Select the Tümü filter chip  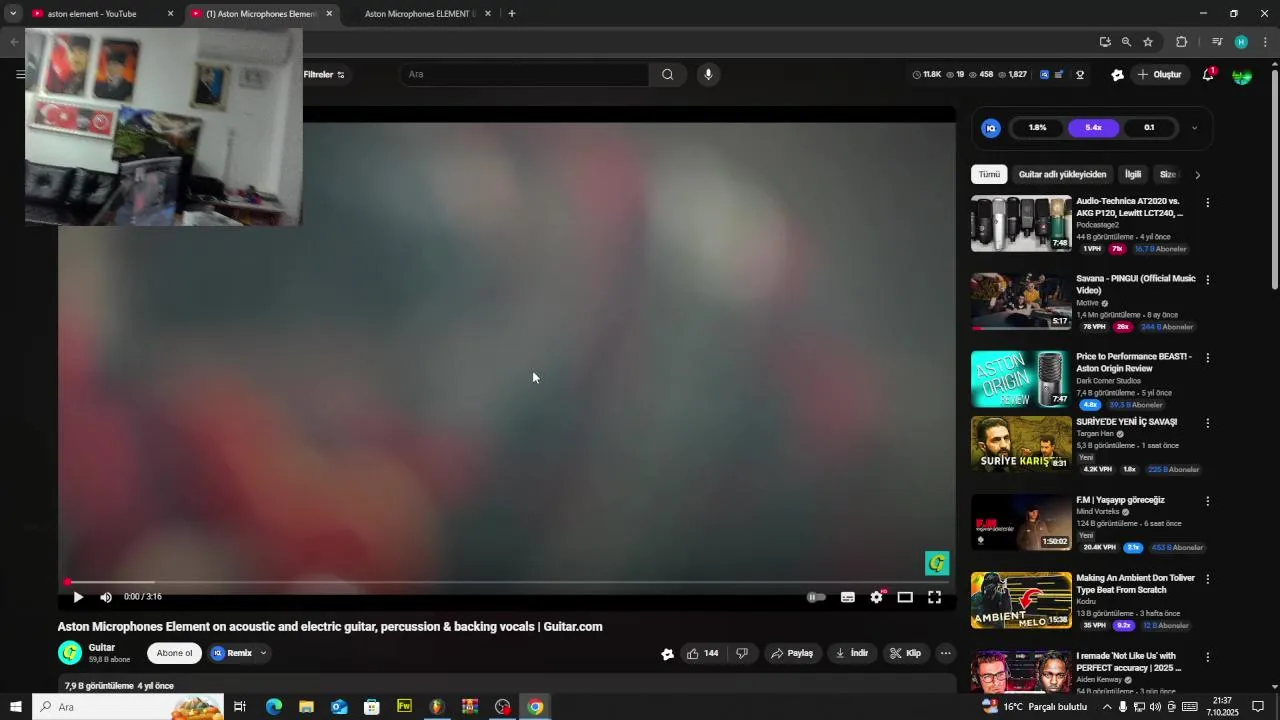pos(989,174)
